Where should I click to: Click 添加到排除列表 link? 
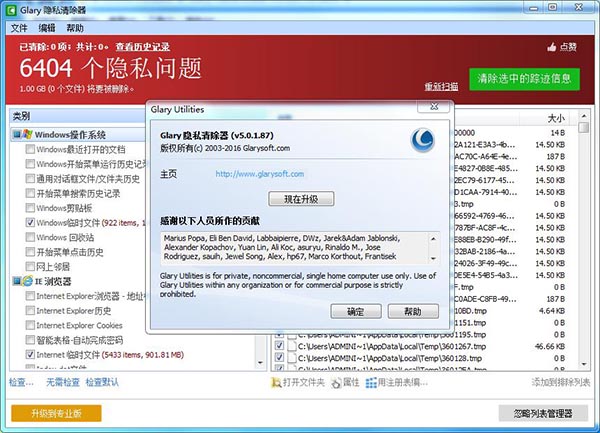(x=561, y=382)
